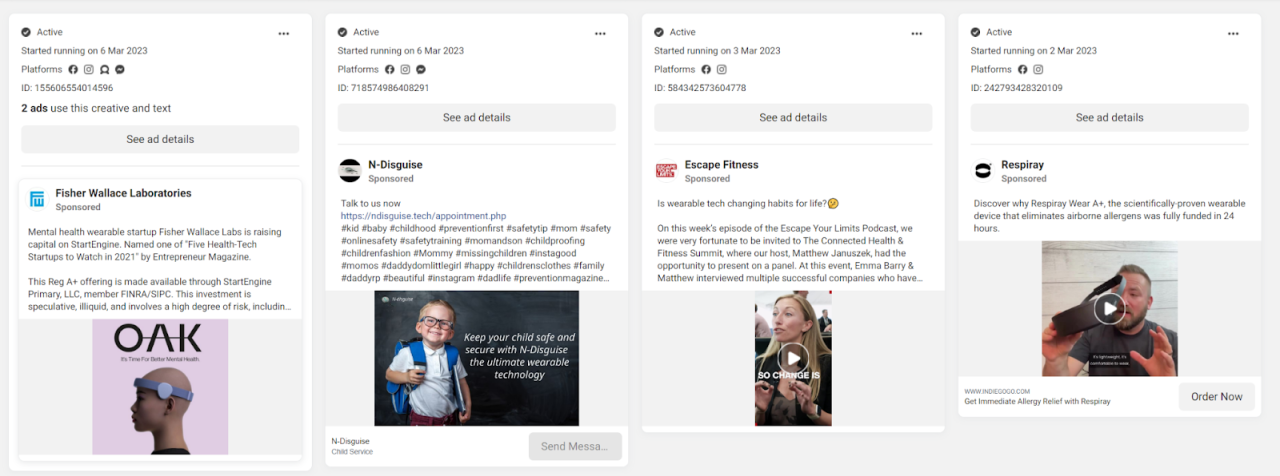Click 'Talk to us now' ad text
Viewport: 1280px width, 476px height.
point(372,203)
